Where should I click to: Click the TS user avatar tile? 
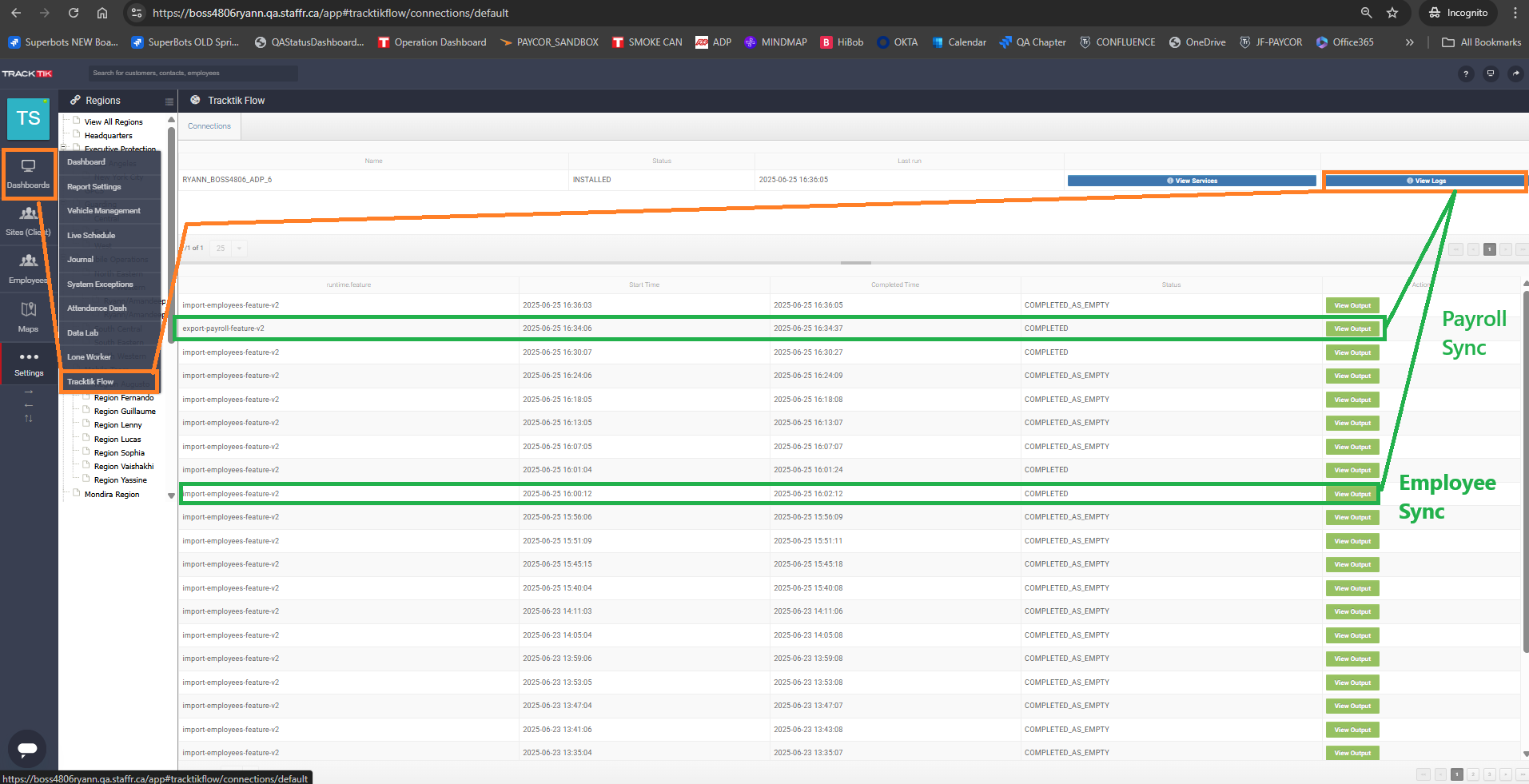[x=29, y=118]
